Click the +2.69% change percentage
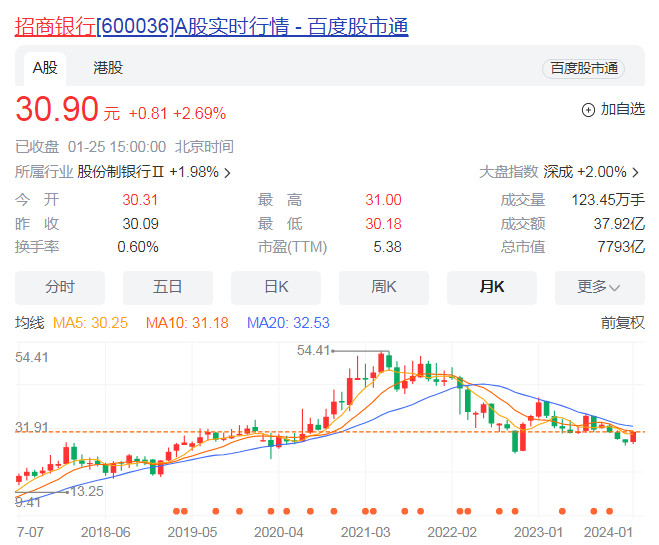The image size is (659, 545). [200, 113]
